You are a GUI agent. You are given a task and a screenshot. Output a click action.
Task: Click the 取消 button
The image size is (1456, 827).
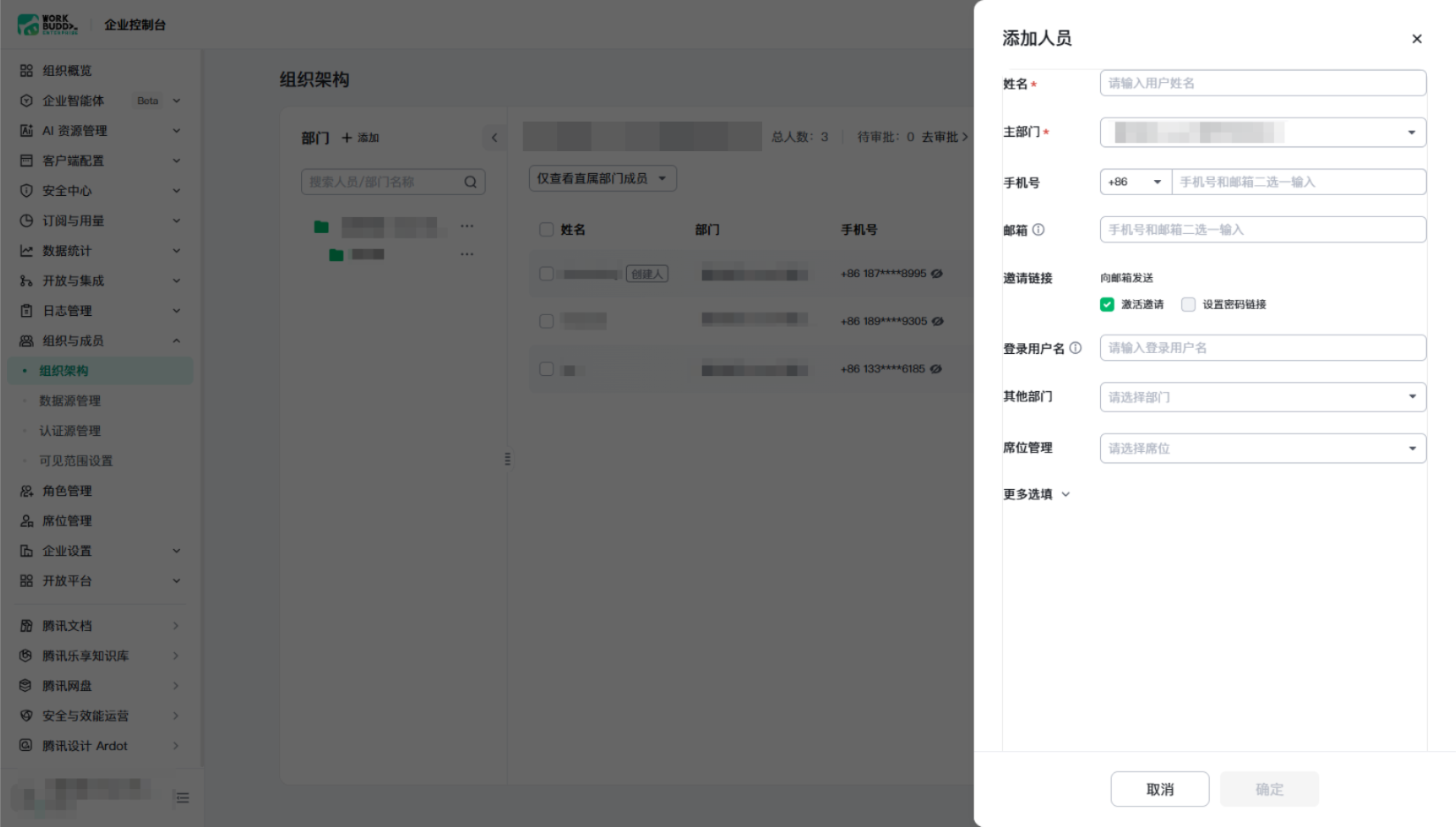[x=1159, y=789]
